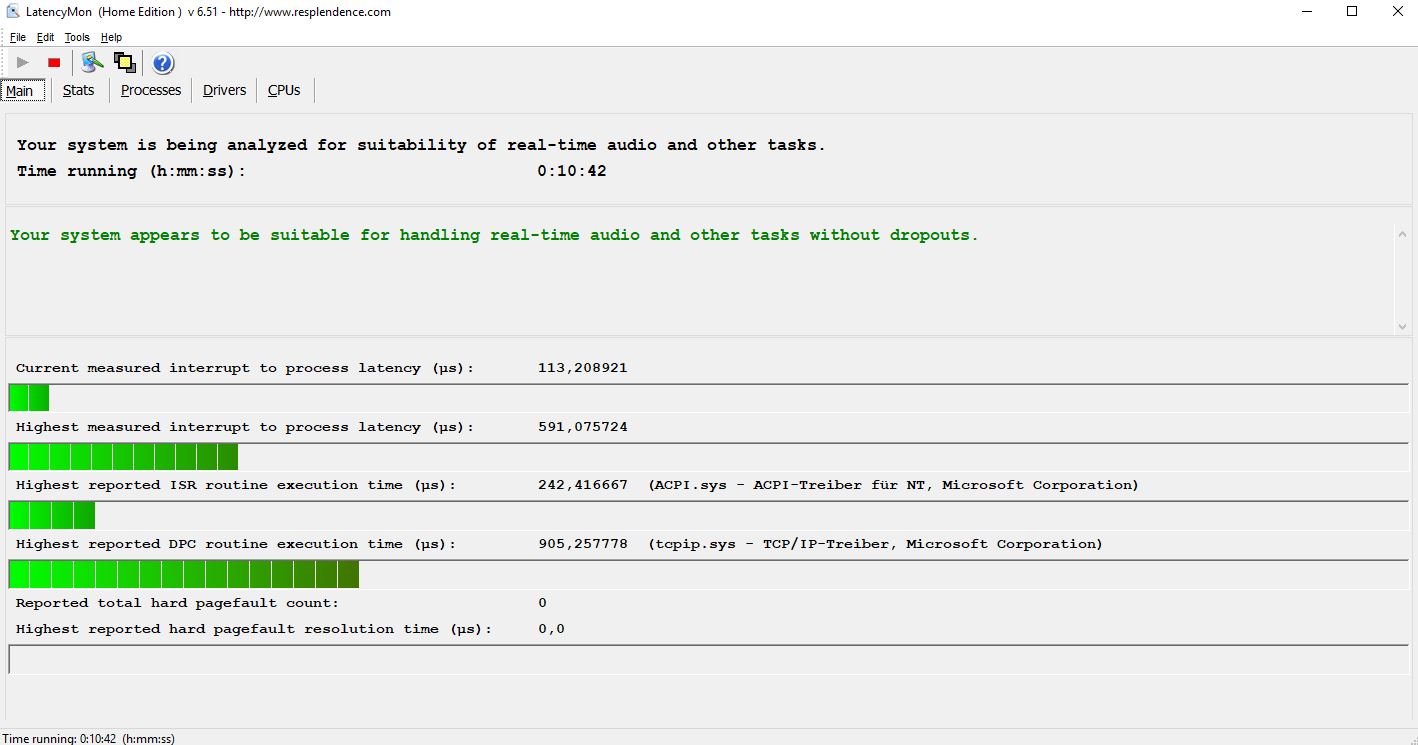Click the 'Highest reported hard pagefault resolution time' label
1418x745 pixels.
254,629
